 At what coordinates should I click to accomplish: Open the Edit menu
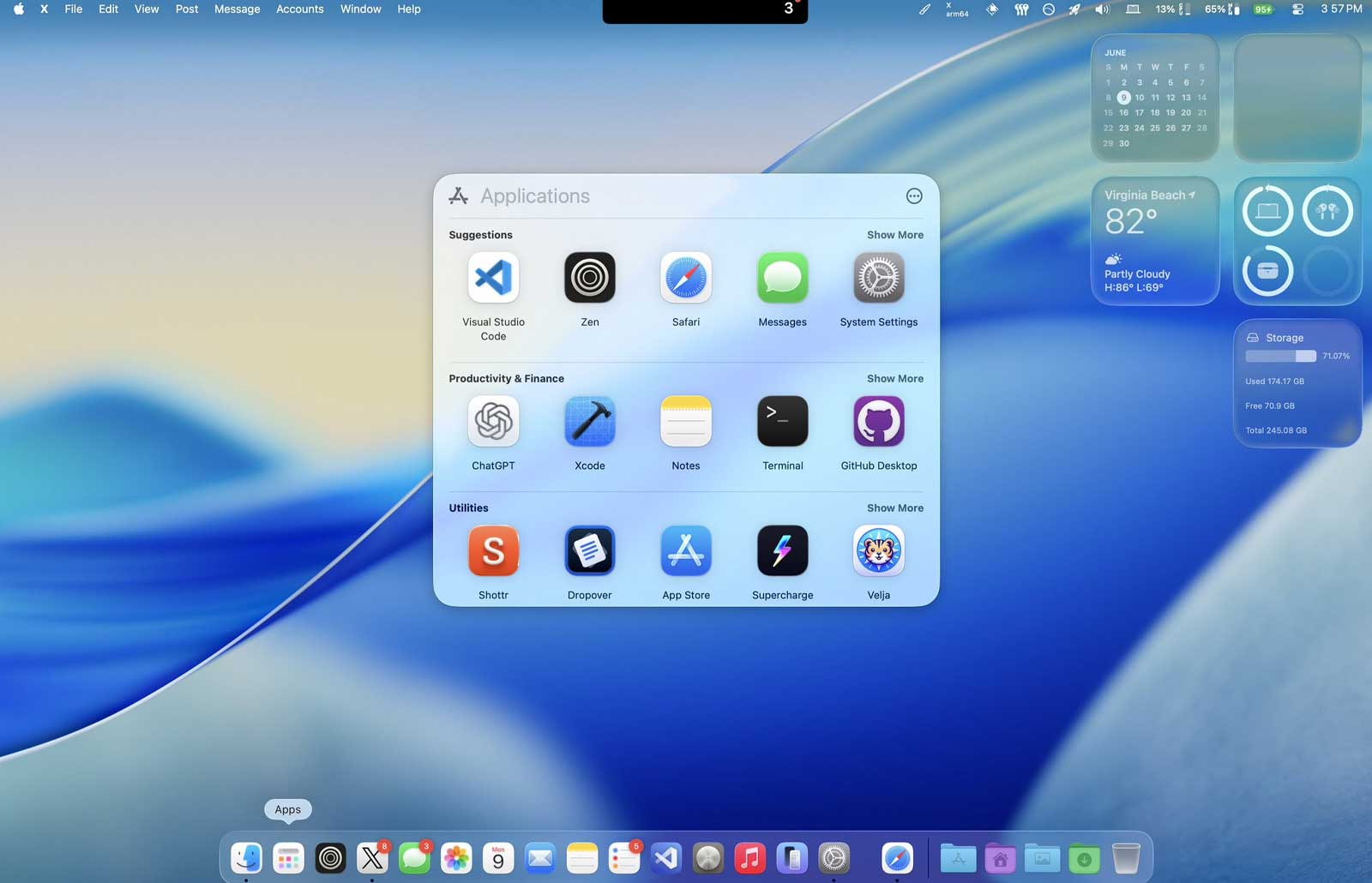(x=108, y=9)
